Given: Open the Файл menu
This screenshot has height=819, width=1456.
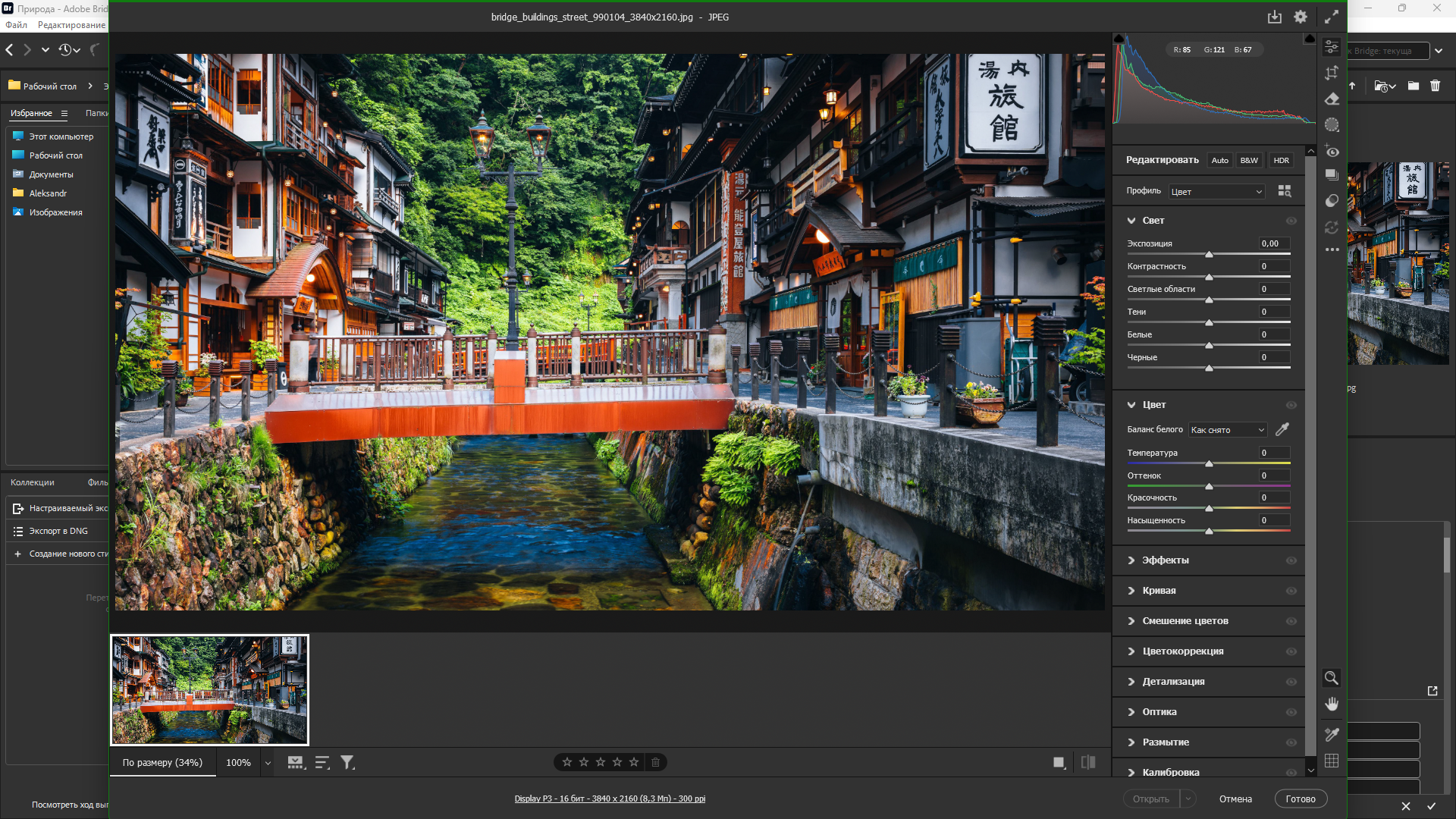Looking at the screenshot, I should (x=16, y=25).
